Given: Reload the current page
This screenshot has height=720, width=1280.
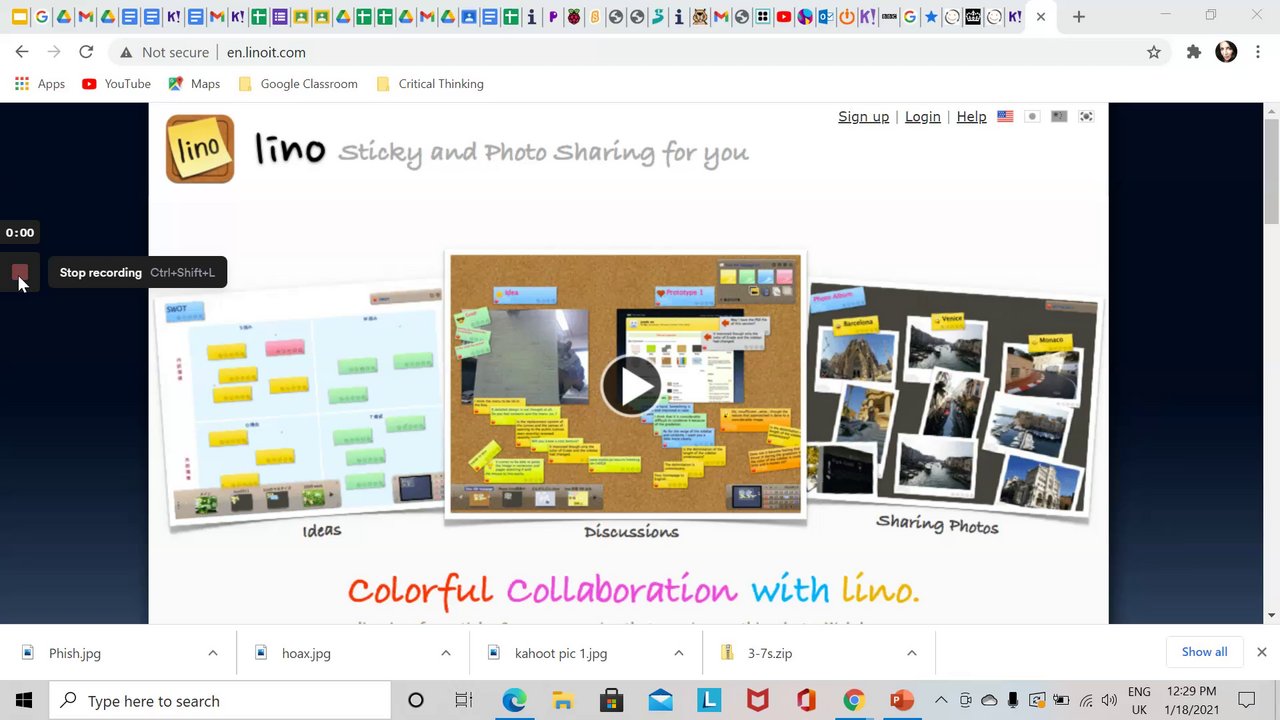Looking at the screenshot, I should tap(86, 52).
